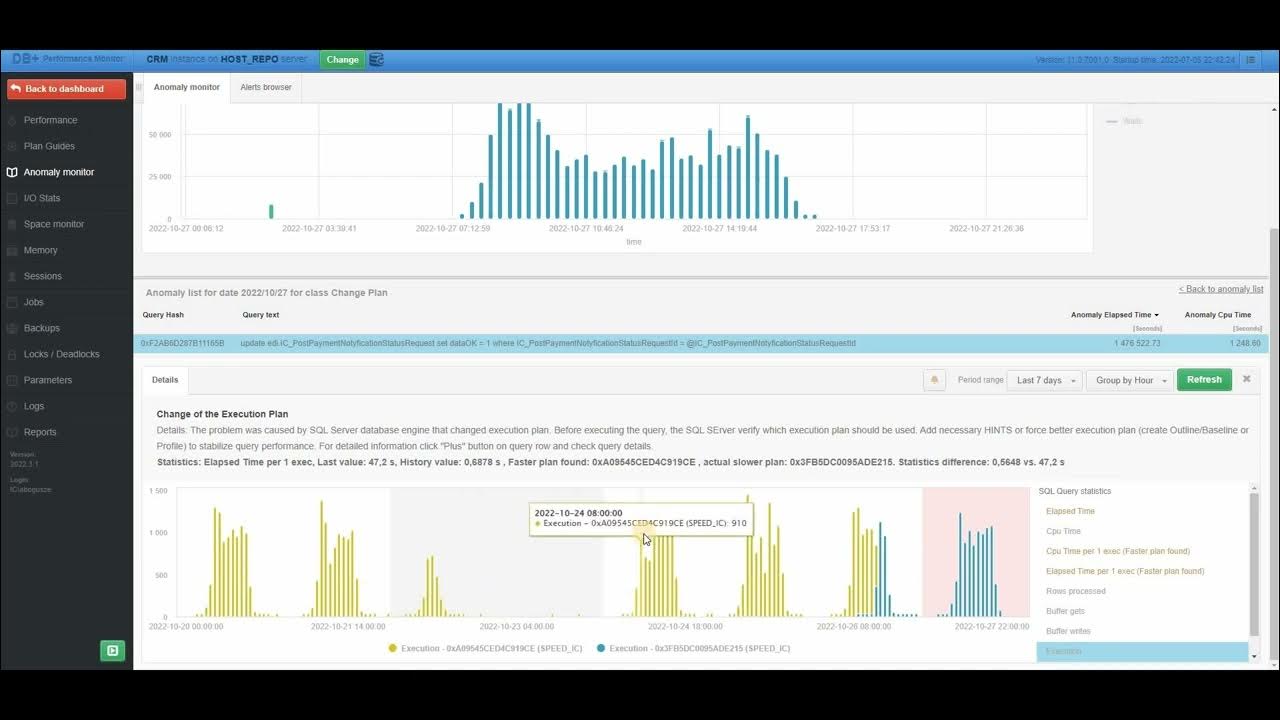Follow the Back to anomaly list link
The image size is (1280, 720).
(1221, 289)
